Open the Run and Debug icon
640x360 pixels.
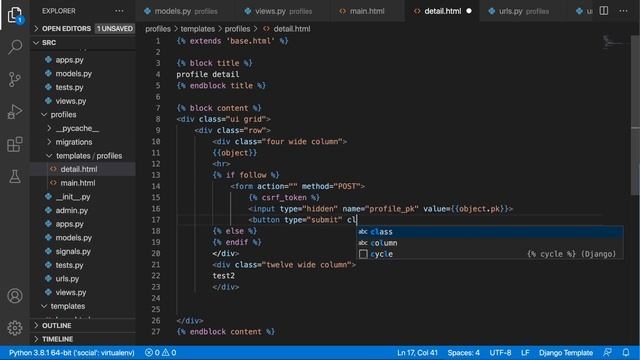click(x=15, y=111)
